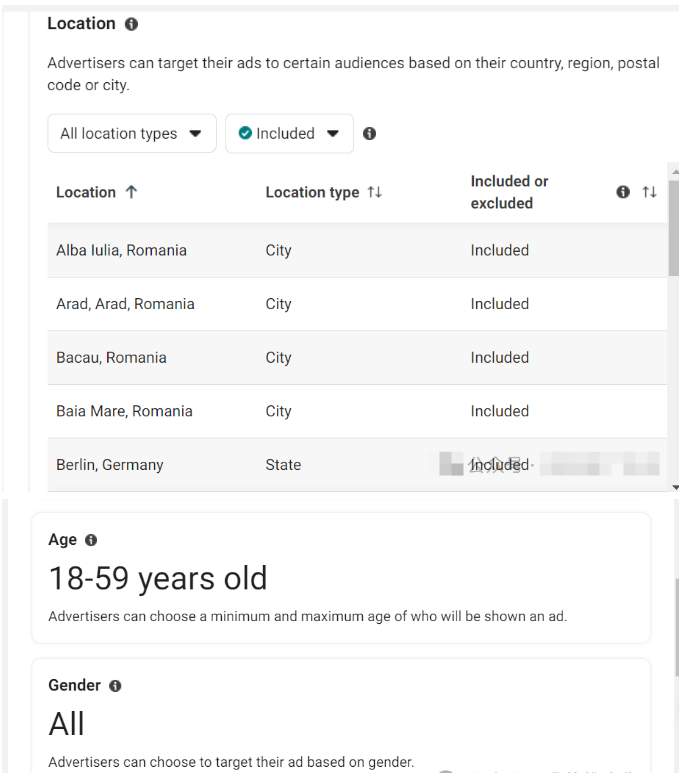
Task: Click the Location type column header
Action: click(312, 192)
